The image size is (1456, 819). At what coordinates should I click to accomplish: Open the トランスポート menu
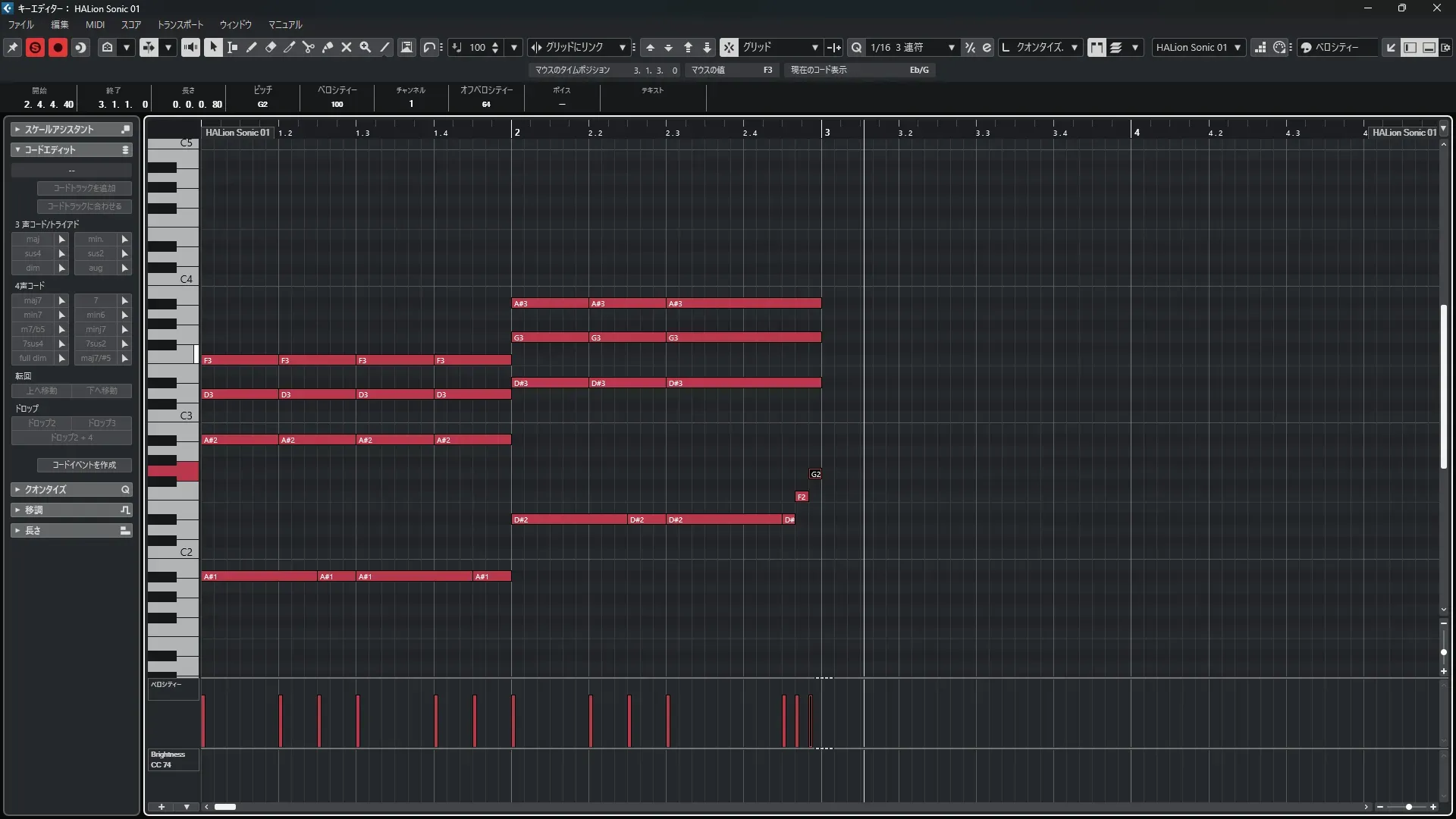pos(180,24)
